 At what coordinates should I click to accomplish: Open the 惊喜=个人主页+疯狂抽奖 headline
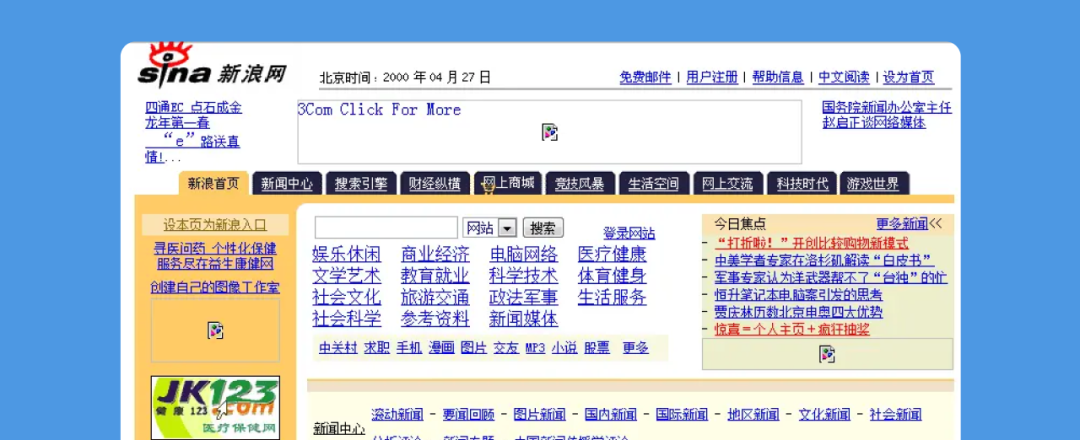pyautogui.click(x=792, y=329)
